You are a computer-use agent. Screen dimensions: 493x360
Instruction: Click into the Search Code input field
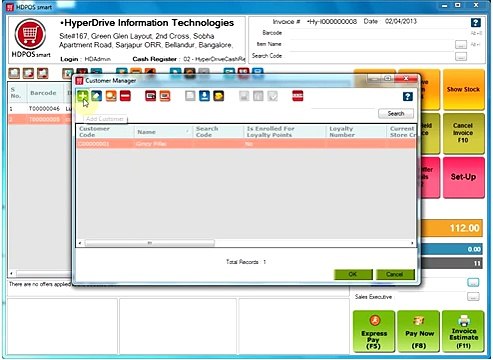tap(371, 56)
